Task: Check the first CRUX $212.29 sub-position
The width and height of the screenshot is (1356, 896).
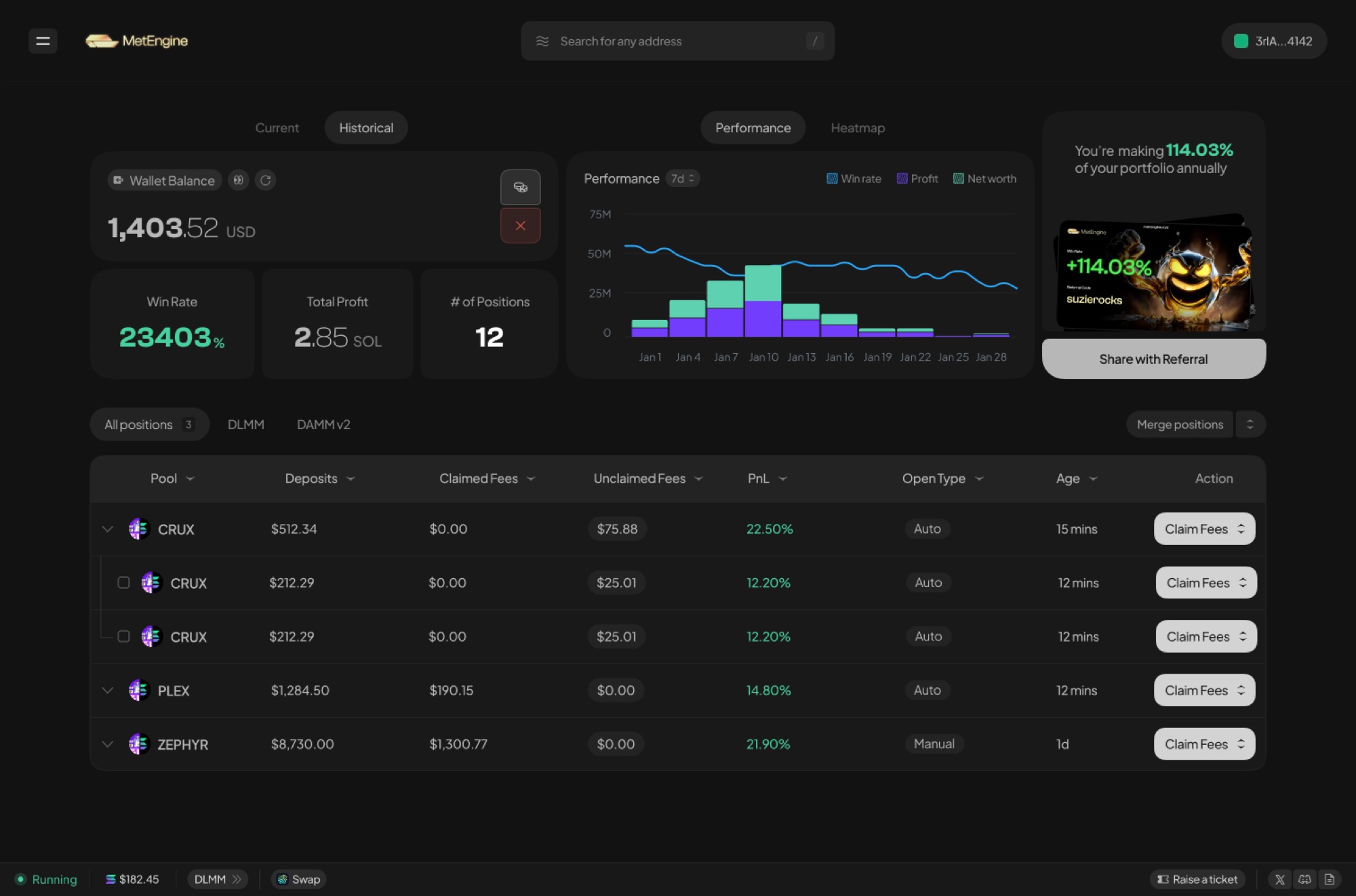Action: point(123,582)
